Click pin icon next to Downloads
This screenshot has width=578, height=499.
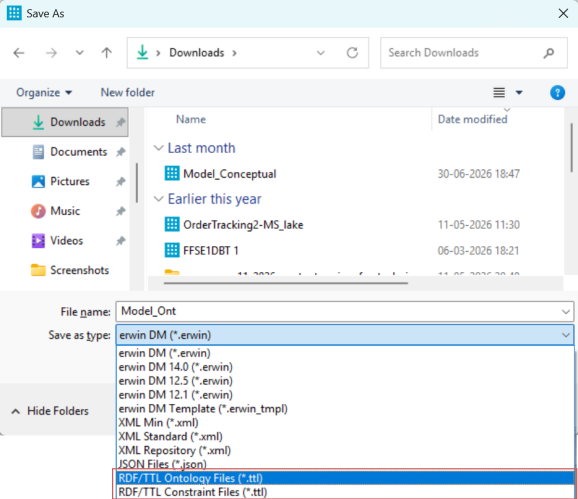[x=121, y=122]
